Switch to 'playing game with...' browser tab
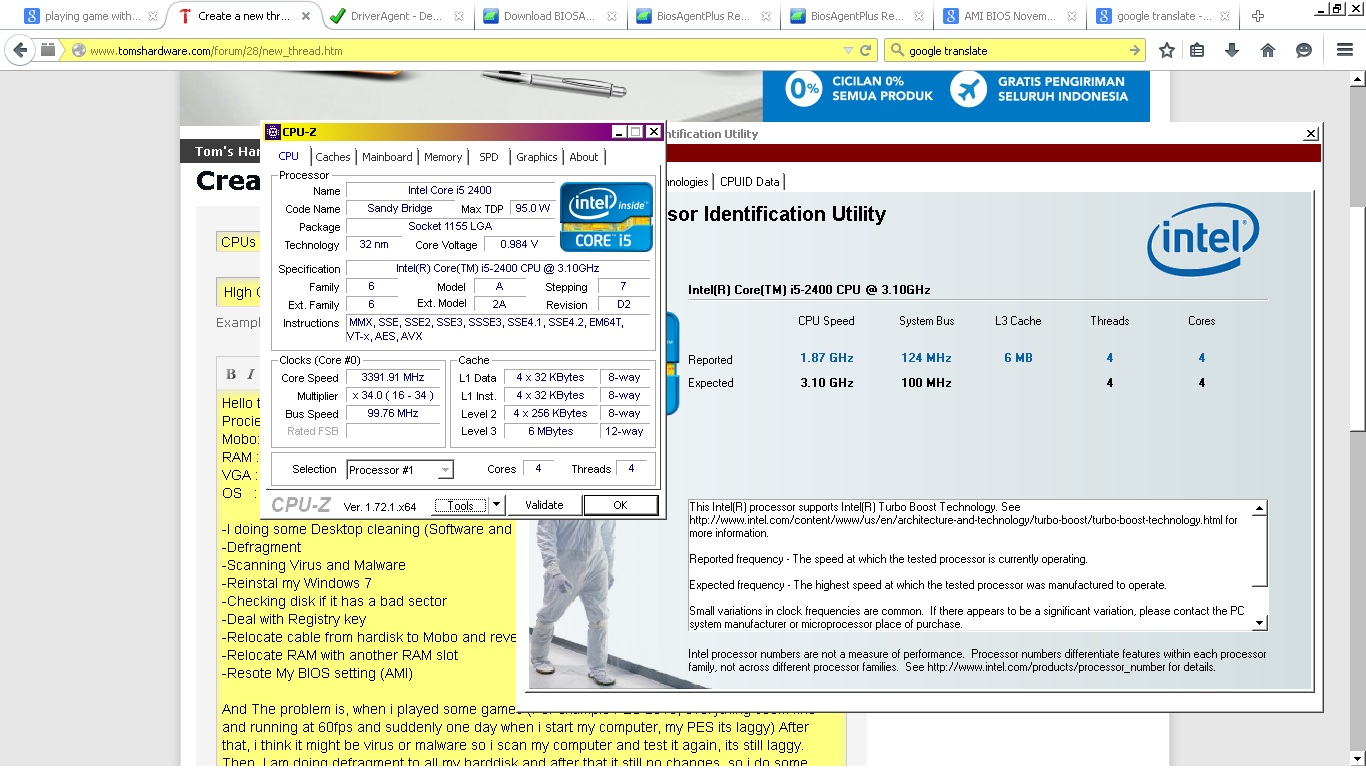Viewport: 1366px width, 768px height. pyautogui.click(x=90, y=16)
